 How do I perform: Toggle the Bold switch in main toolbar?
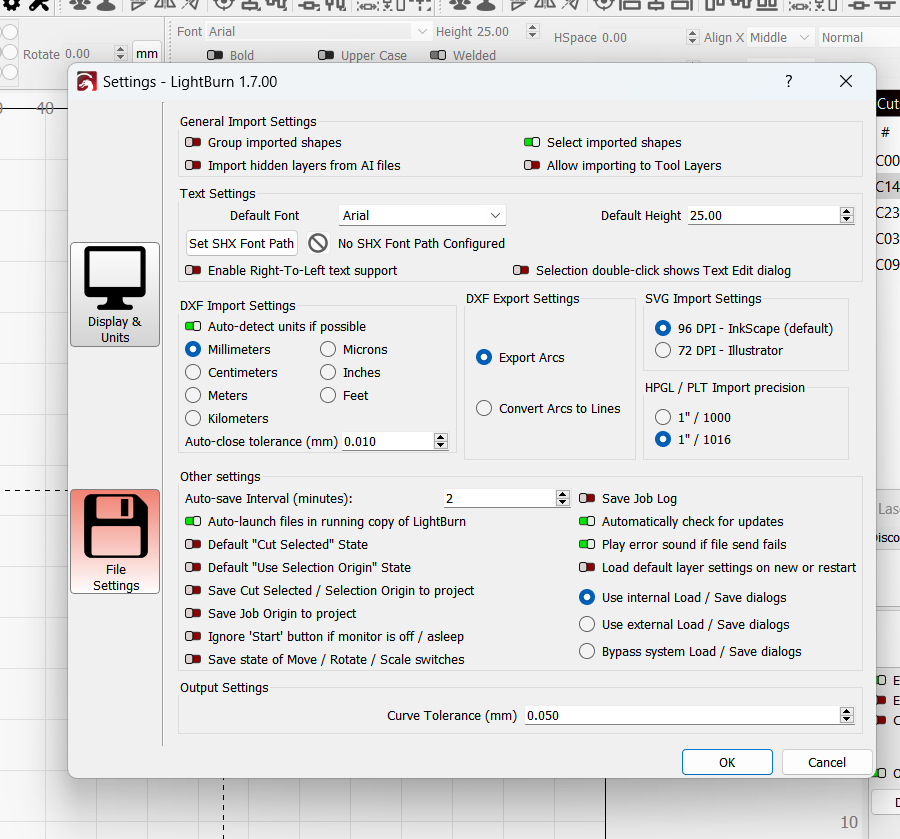click(215, 55)
